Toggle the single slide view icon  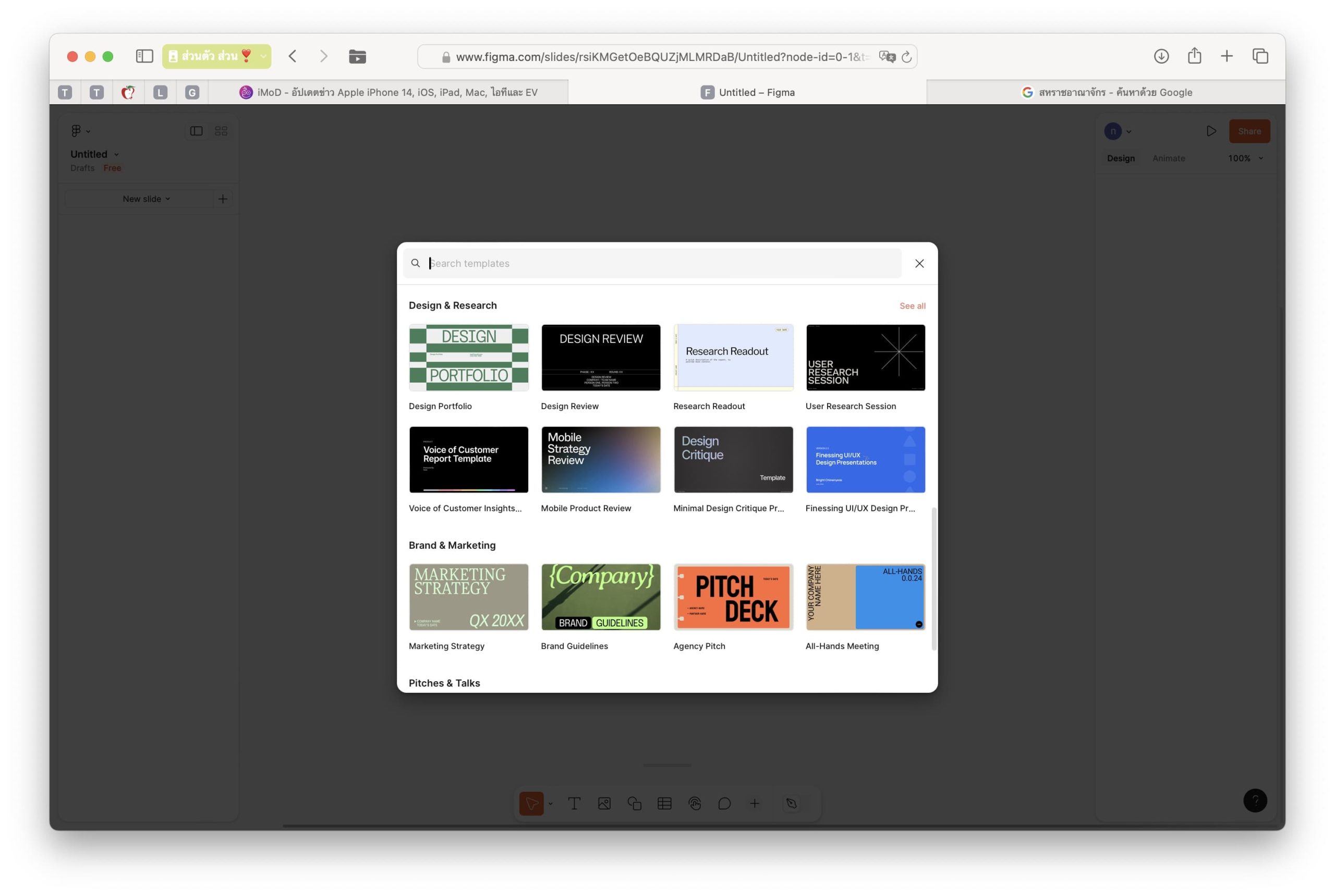coord(196,131)
